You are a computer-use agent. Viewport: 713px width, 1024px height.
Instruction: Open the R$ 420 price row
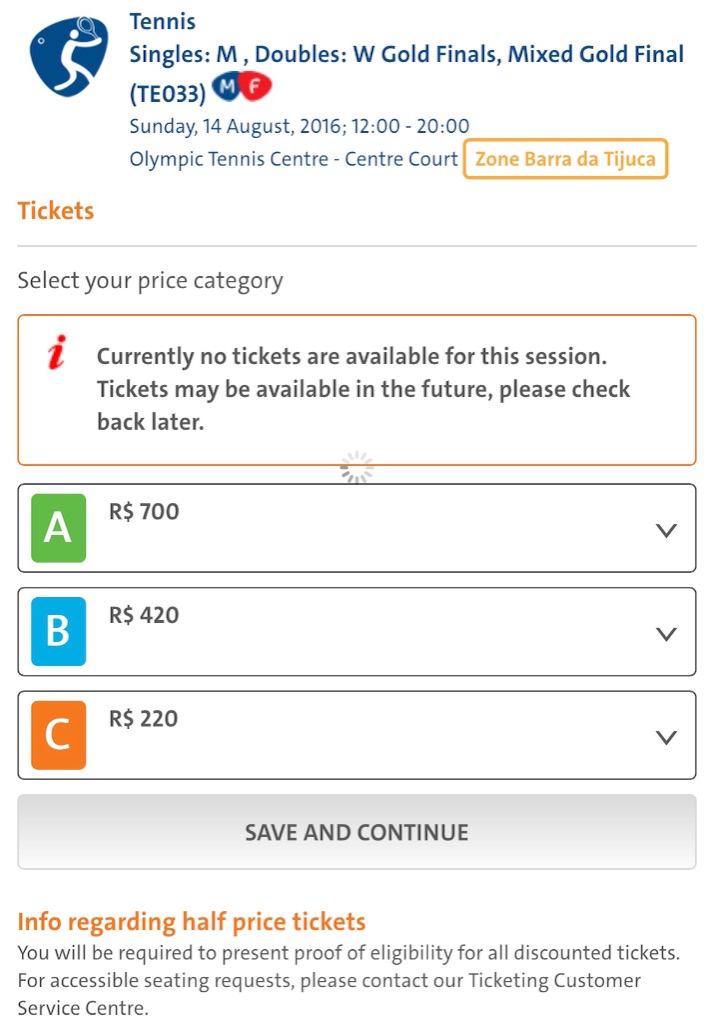pyautogui.click(x=356, y=632)
